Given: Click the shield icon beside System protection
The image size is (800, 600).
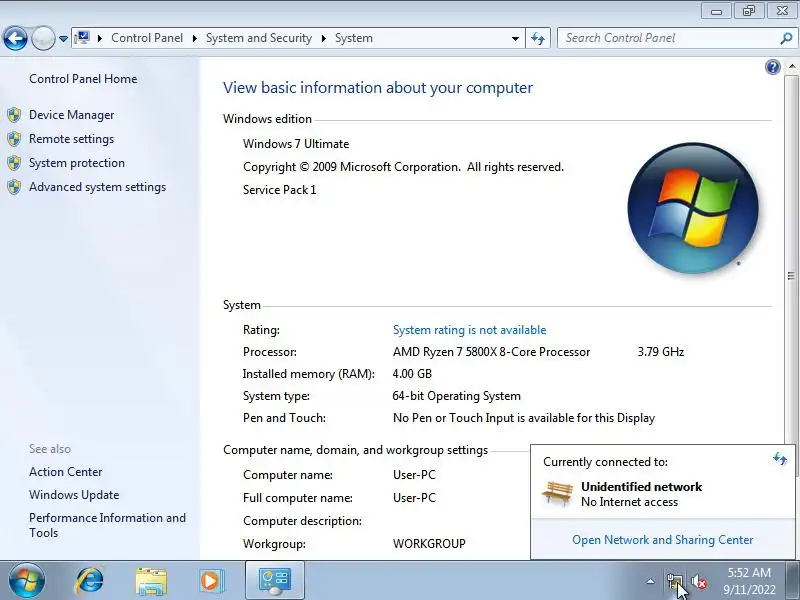Looking at the screenshot, I should coord(14,163).
